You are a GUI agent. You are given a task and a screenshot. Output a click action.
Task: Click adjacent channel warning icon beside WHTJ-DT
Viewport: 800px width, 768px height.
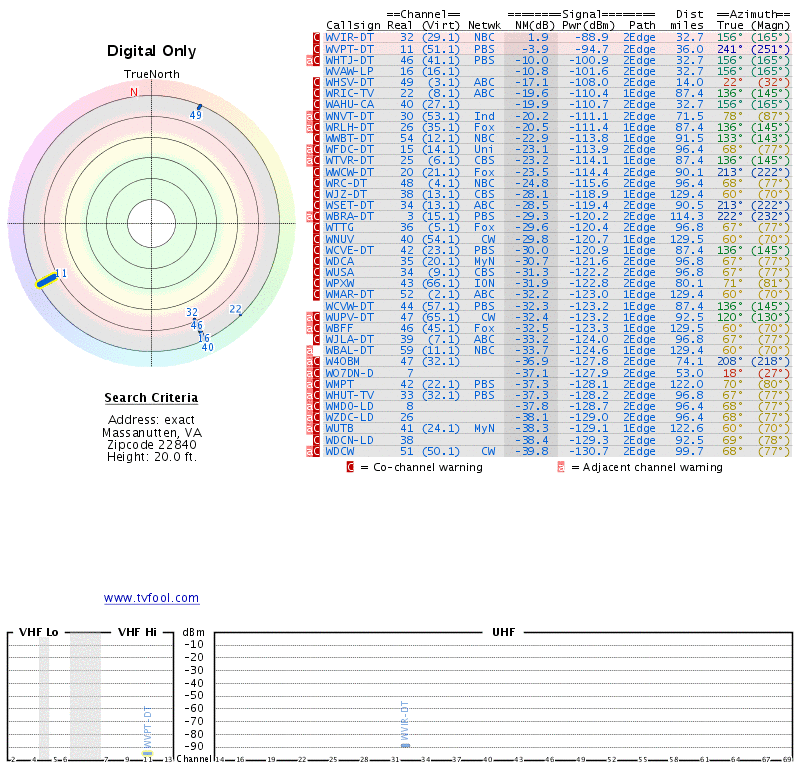pyautogui.click(x=310, y=60)
